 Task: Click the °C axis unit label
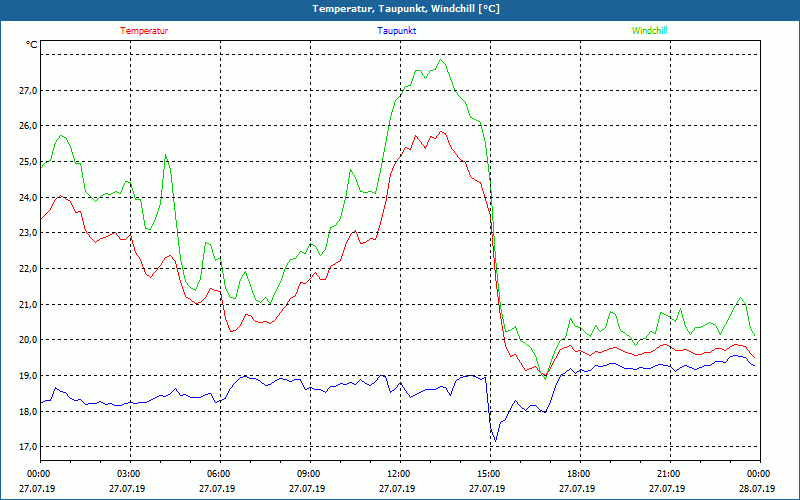pos(32,45)
